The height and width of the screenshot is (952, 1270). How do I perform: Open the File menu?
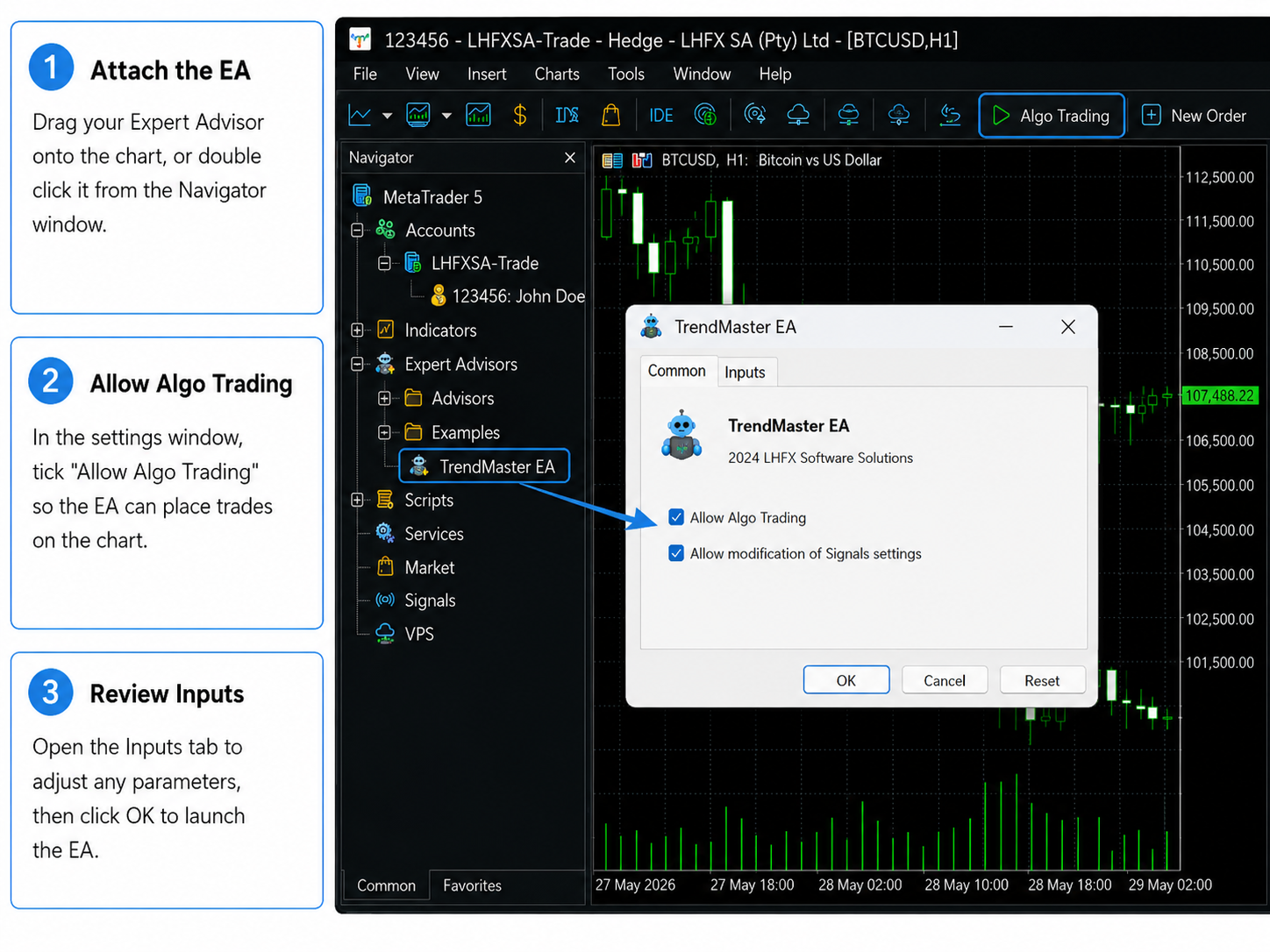(365, 75)
